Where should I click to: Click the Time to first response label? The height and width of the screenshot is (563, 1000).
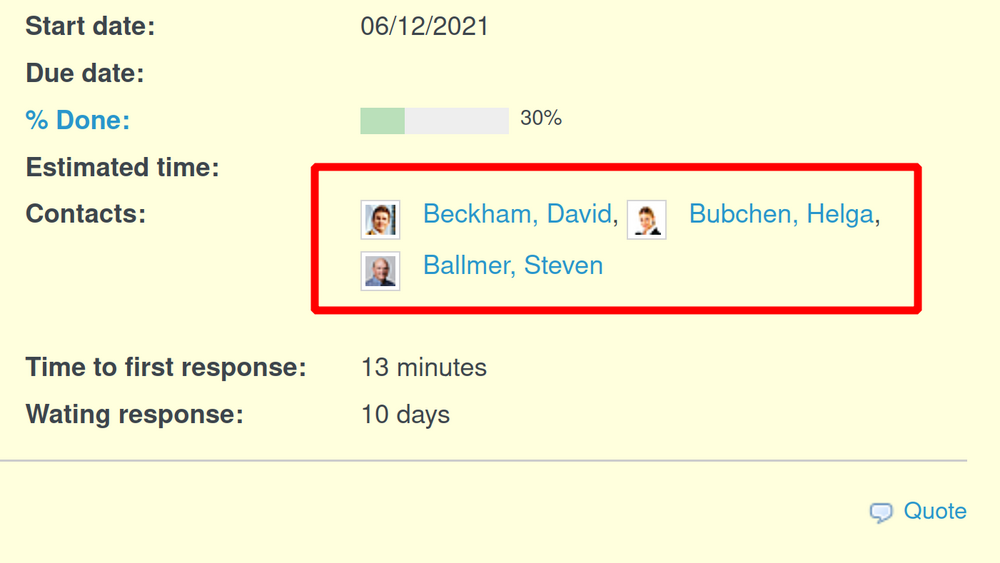166,367
